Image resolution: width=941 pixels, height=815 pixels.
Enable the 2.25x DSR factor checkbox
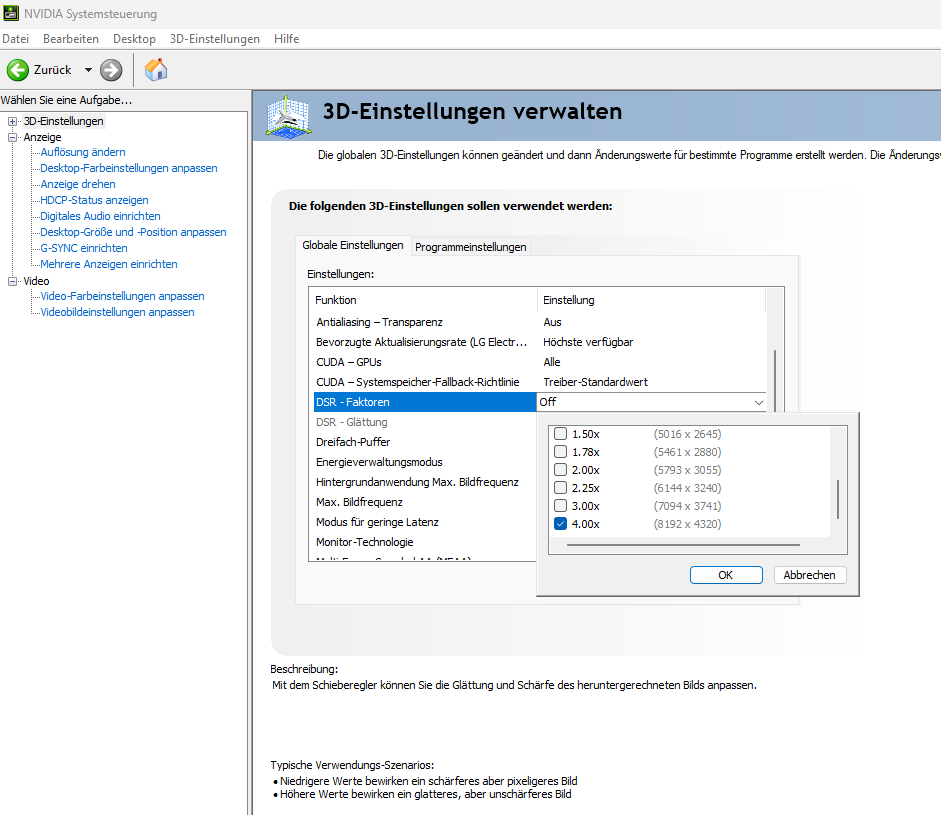click(560, 487)
